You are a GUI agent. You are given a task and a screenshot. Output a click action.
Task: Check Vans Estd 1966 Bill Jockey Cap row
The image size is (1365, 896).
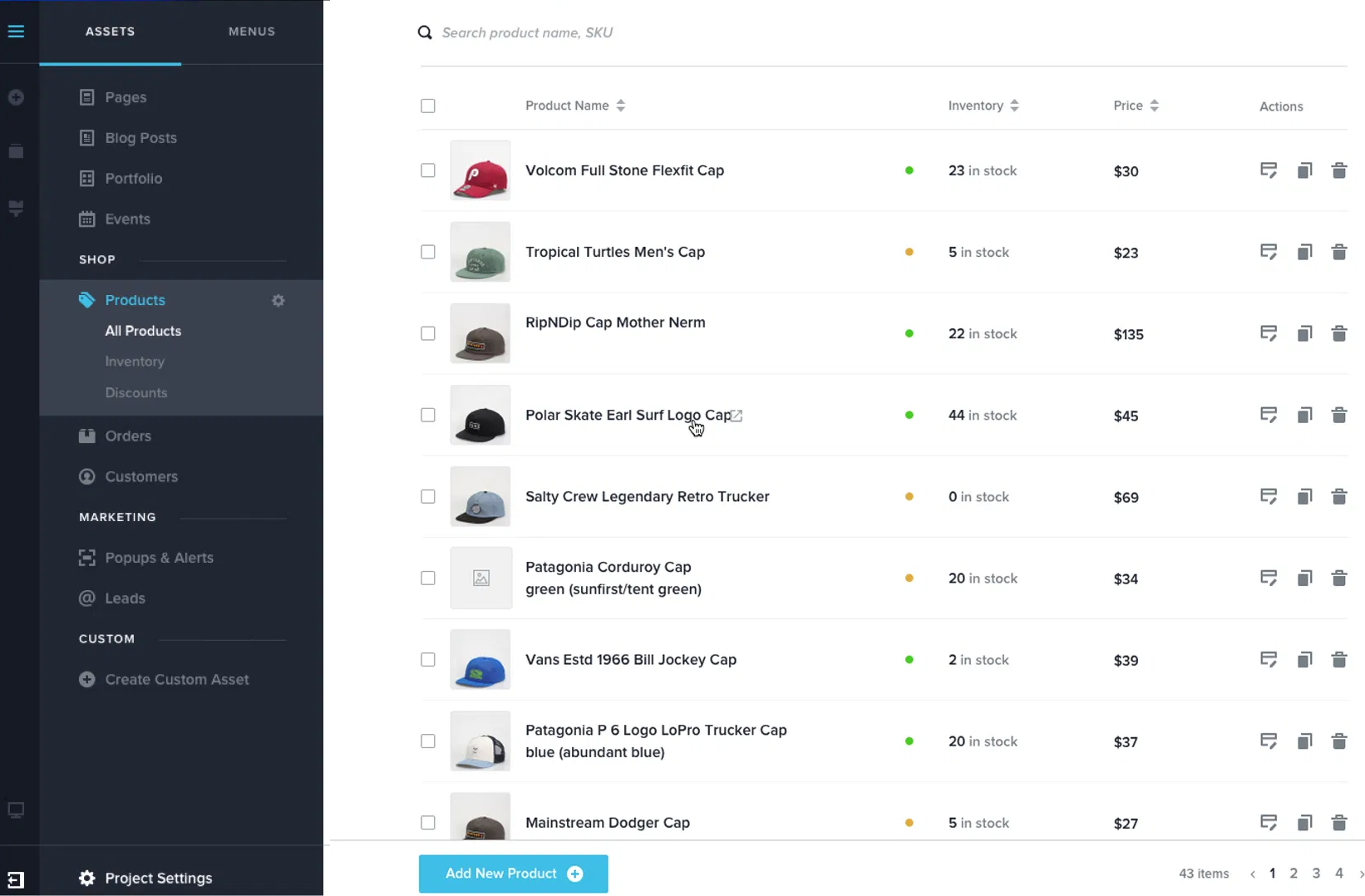pyautogui.click(x=428, y=659)
